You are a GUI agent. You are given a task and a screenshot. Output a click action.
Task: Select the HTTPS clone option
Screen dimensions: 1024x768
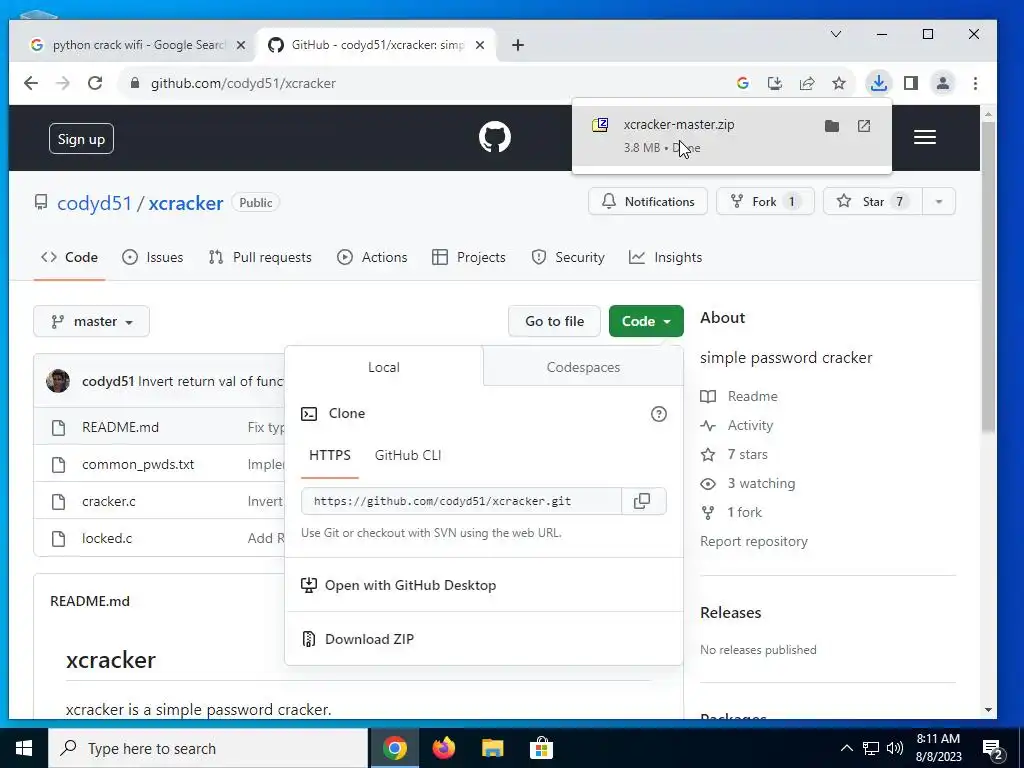coord(330,455)
